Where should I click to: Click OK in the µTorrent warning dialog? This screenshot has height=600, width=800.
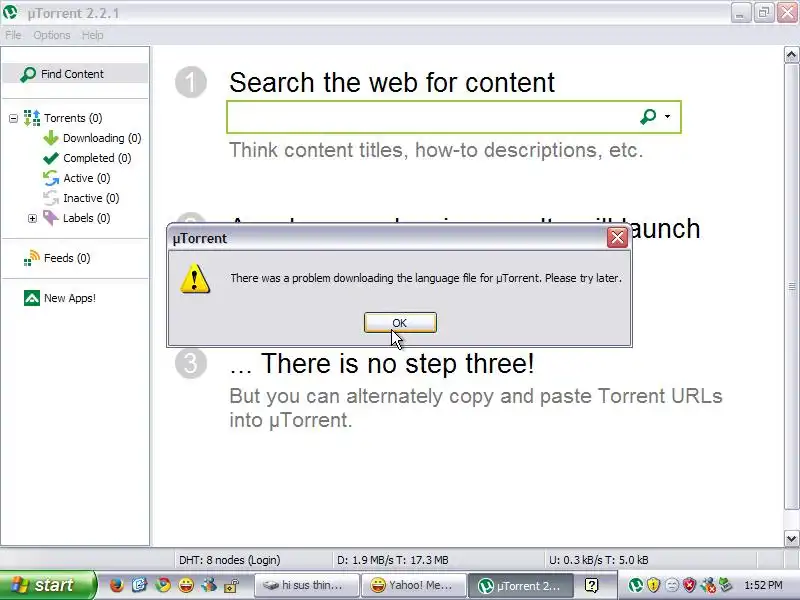[x=400, y=322]
